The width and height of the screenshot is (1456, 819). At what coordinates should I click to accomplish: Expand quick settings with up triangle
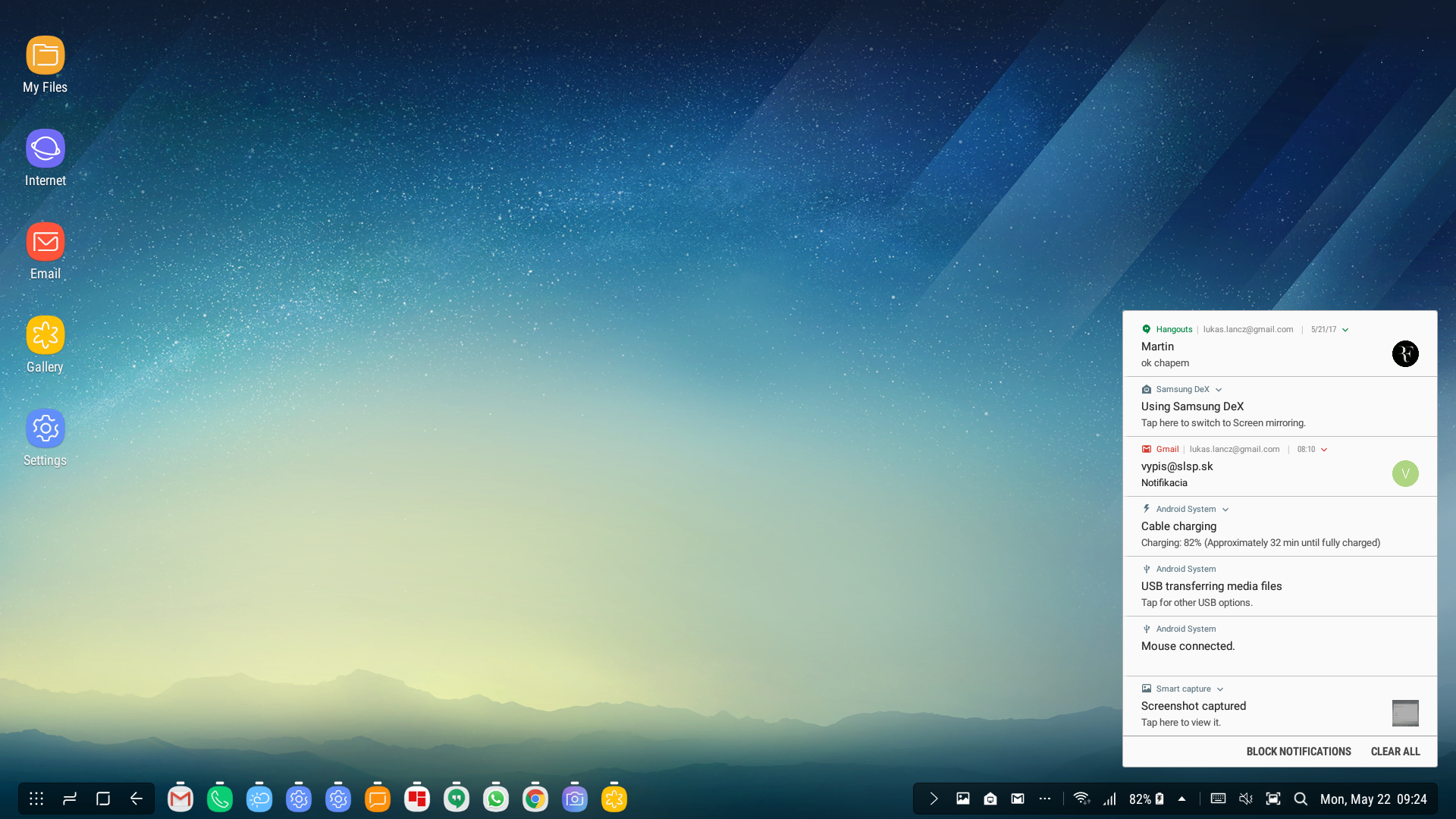(1181, 799)
